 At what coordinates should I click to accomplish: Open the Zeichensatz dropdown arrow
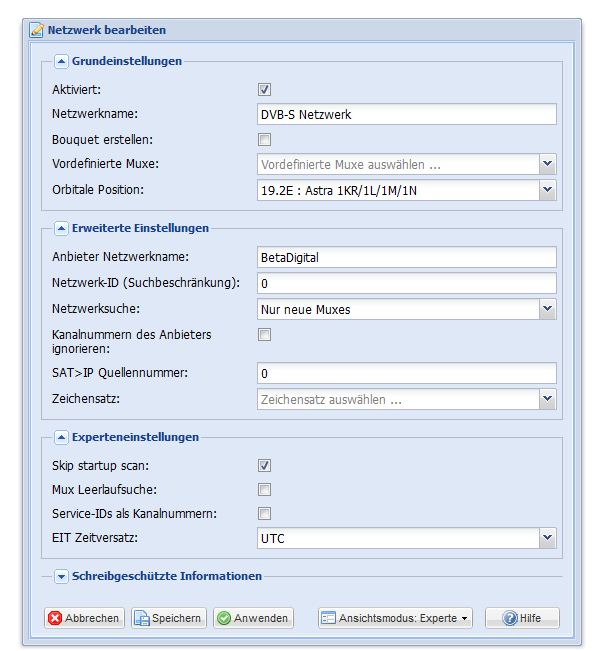click(x=547, y=399)
